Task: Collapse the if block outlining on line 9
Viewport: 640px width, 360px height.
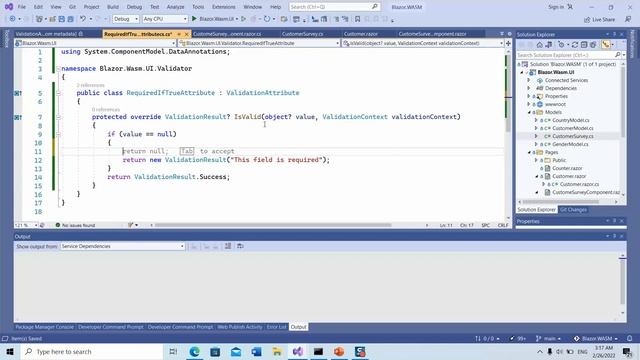Action: pyautogui.click(x=58, y=134)
